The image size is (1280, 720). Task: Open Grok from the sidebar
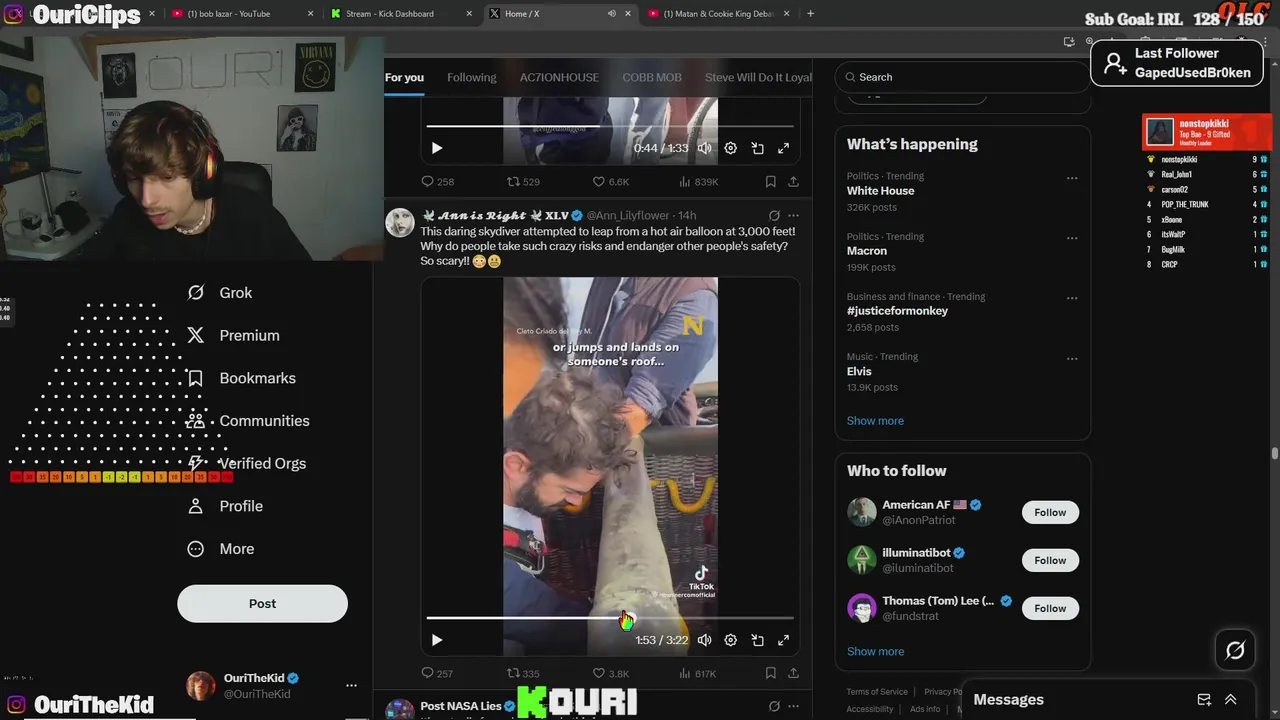coord(220,293)
